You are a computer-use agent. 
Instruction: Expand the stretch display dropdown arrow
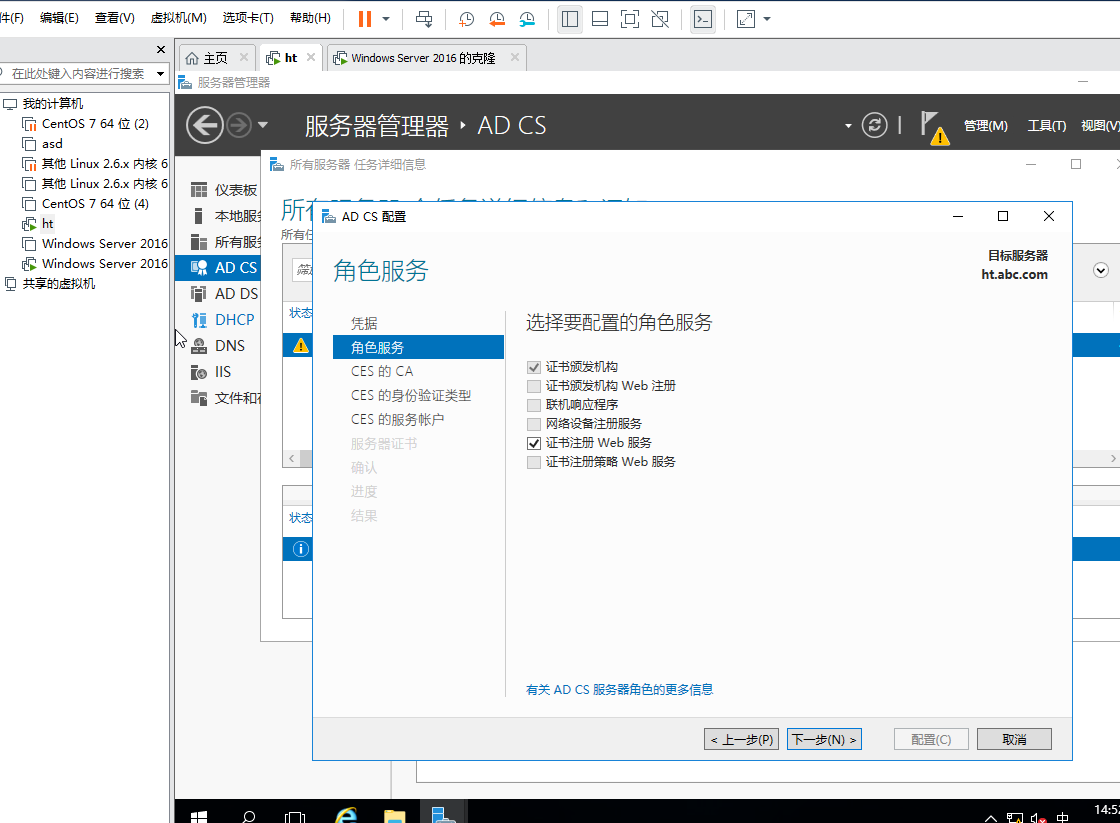pos(766,19)
